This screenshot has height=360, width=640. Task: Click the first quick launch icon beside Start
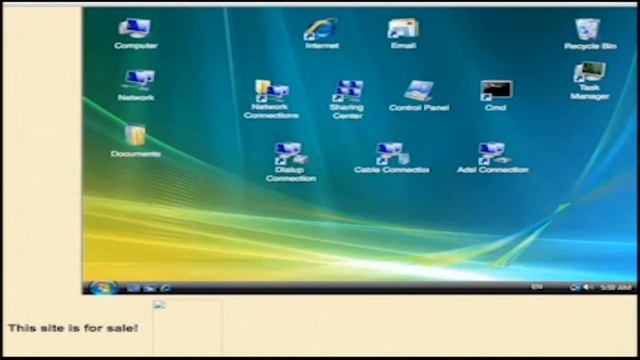coord(133,288)
